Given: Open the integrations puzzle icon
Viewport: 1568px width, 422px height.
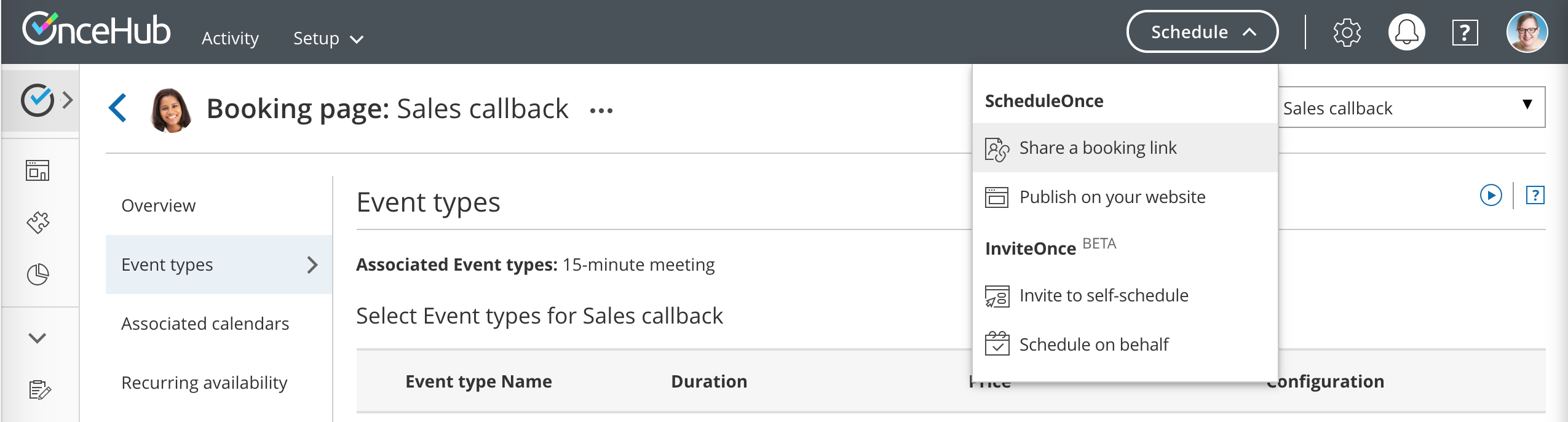Looking at the screenshot, I should pyautogui.click(x=38, y=222).
